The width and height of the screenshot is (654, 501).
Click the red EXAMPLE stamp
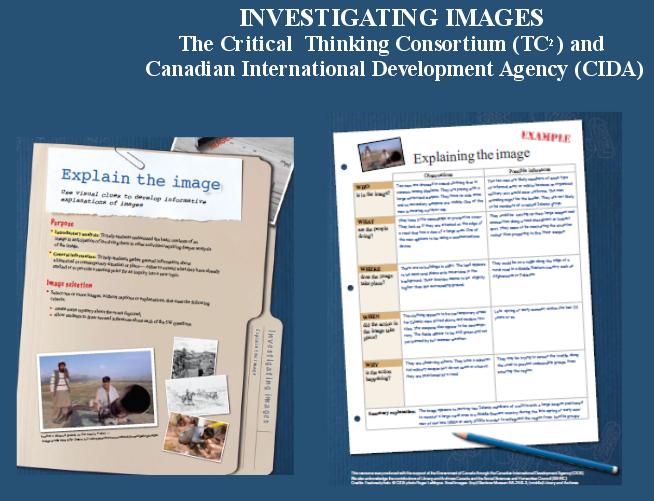point(546,136)
